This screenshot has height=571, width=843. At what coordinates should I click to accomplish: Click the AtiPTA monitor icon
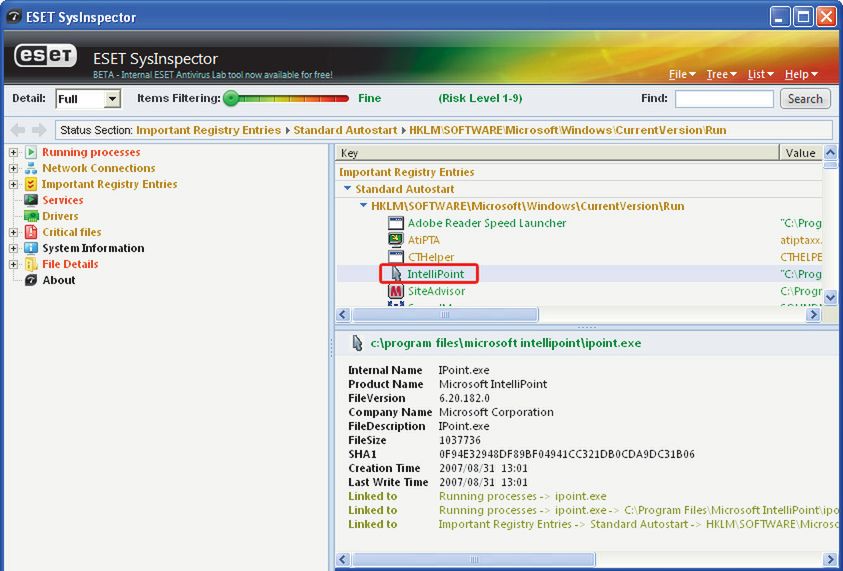396,240
